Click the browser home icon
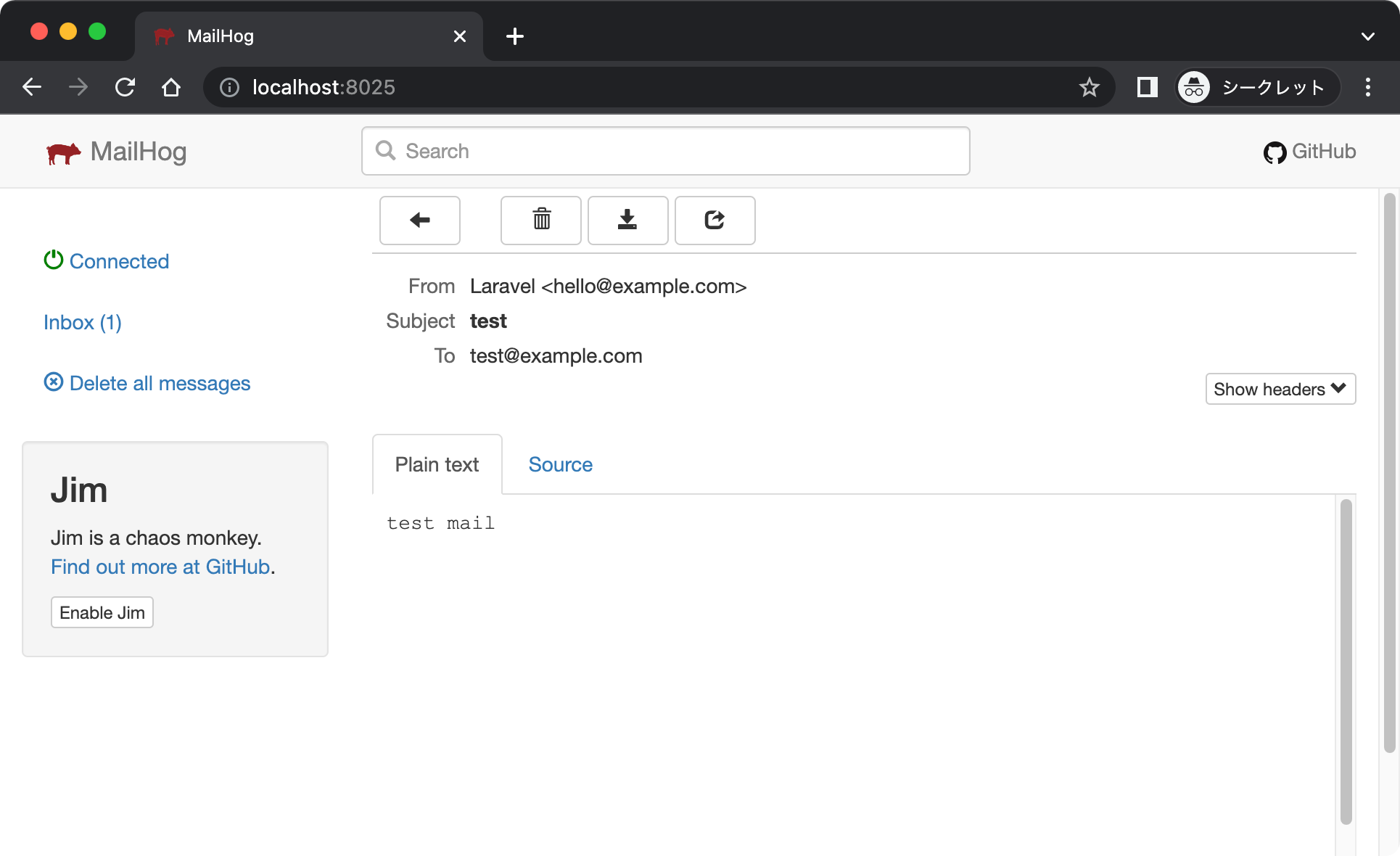The height and width of the screenshot is (856, 1400). (171, 88)
